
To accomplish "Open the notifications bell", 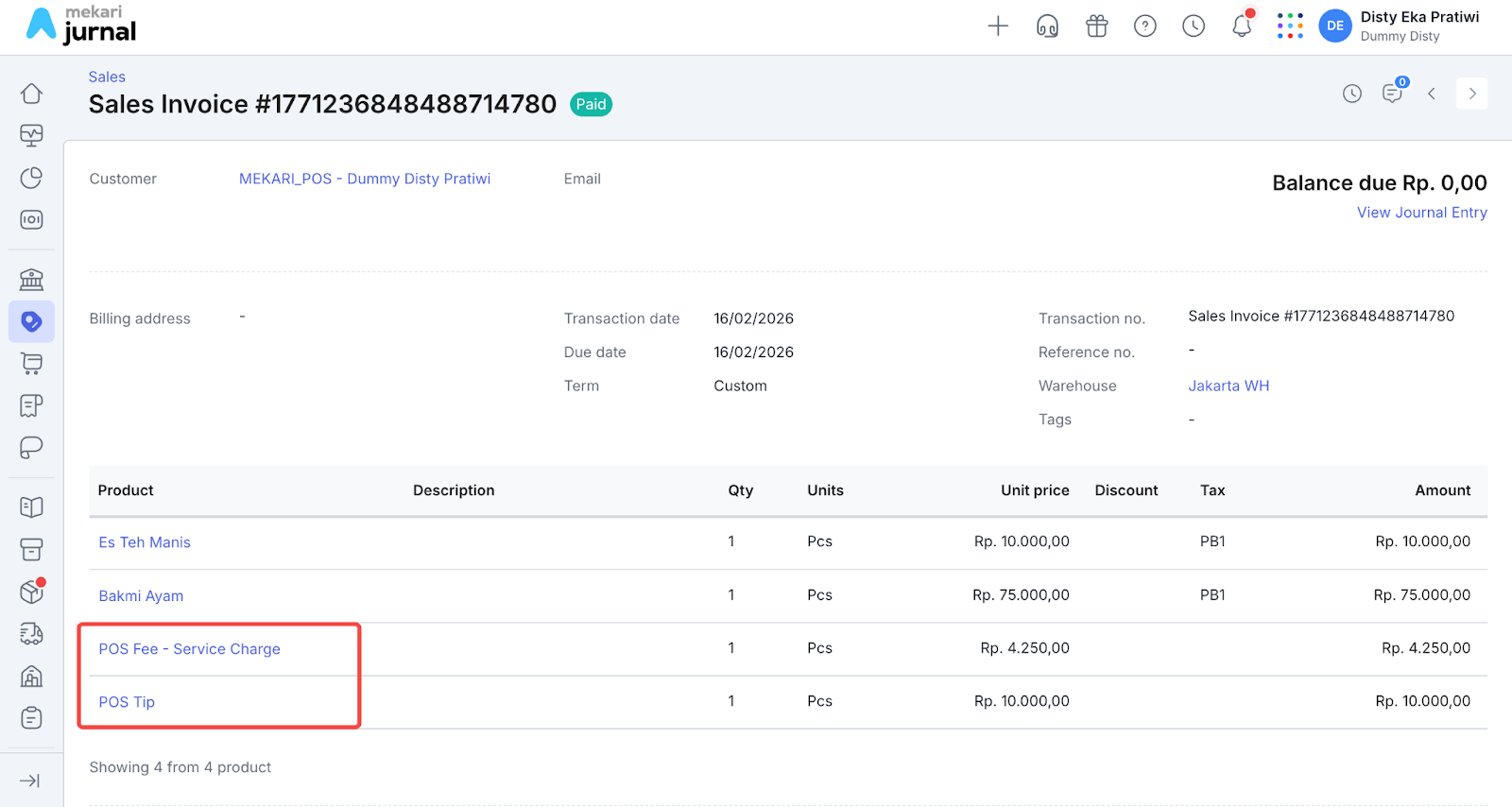I will coord(1242,26).
